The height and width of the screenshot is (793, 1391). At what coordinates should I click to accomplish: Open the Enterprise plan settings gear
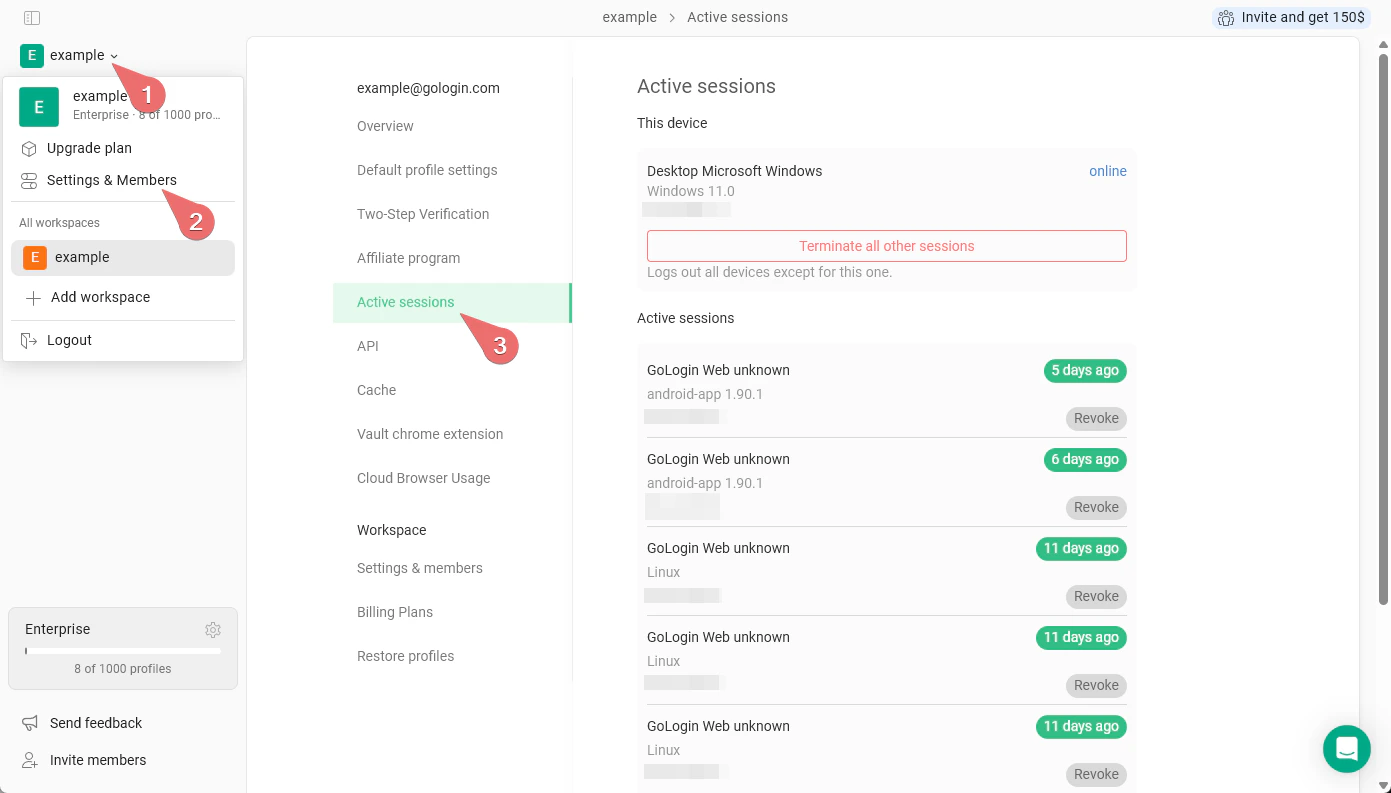pyautogui.click(x=213, y=629)
